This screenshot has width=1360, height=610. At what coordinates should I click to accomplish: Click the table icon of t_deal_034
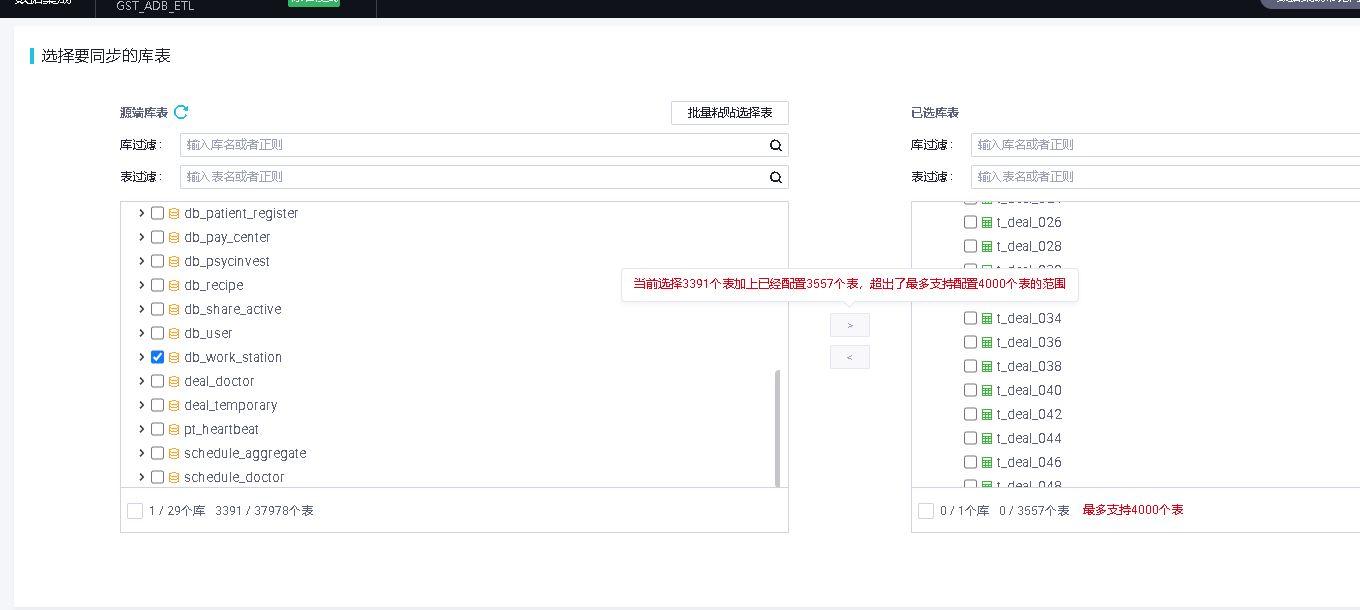point(987,318)
